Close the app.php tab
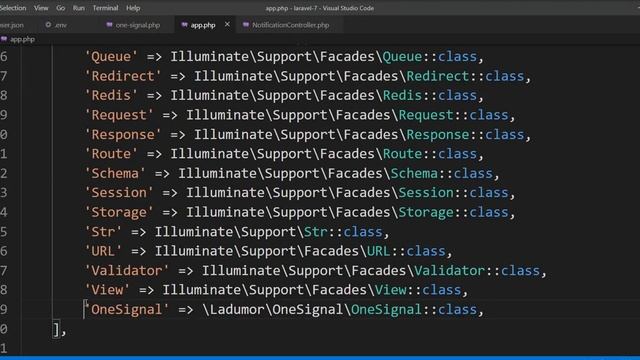640x360 pixels. coord(227,24)
